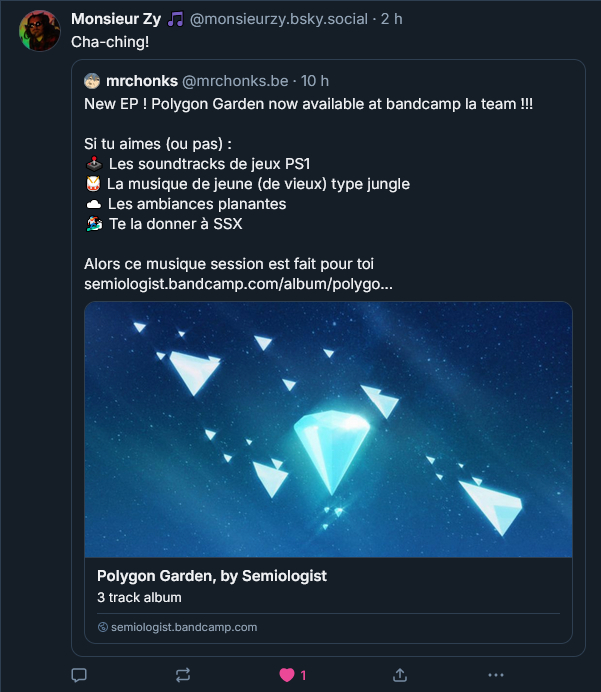Click the semiologist.bandcamp.com footer domain
This screenshot has width=601, height=692.
click(x=184, y=627)
